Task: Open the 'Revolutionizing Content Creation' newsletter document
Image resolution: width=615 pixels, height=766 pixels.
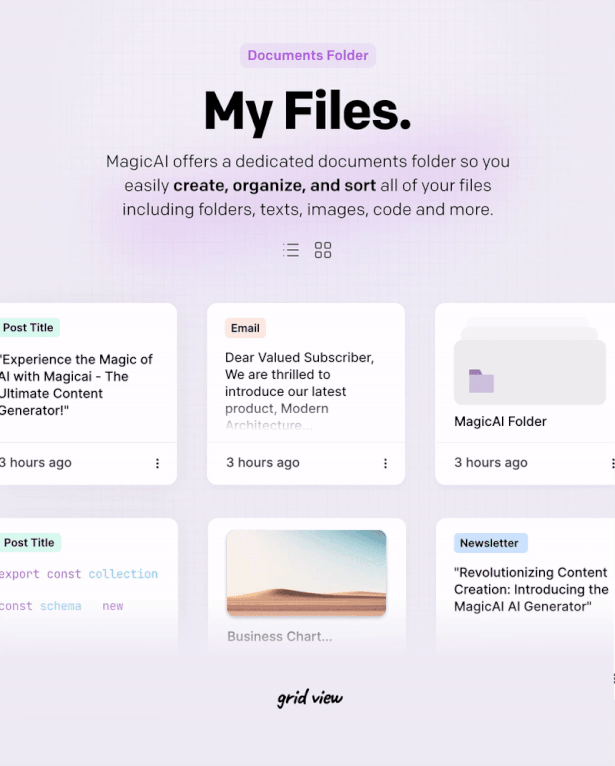Action: coord(530,589)
